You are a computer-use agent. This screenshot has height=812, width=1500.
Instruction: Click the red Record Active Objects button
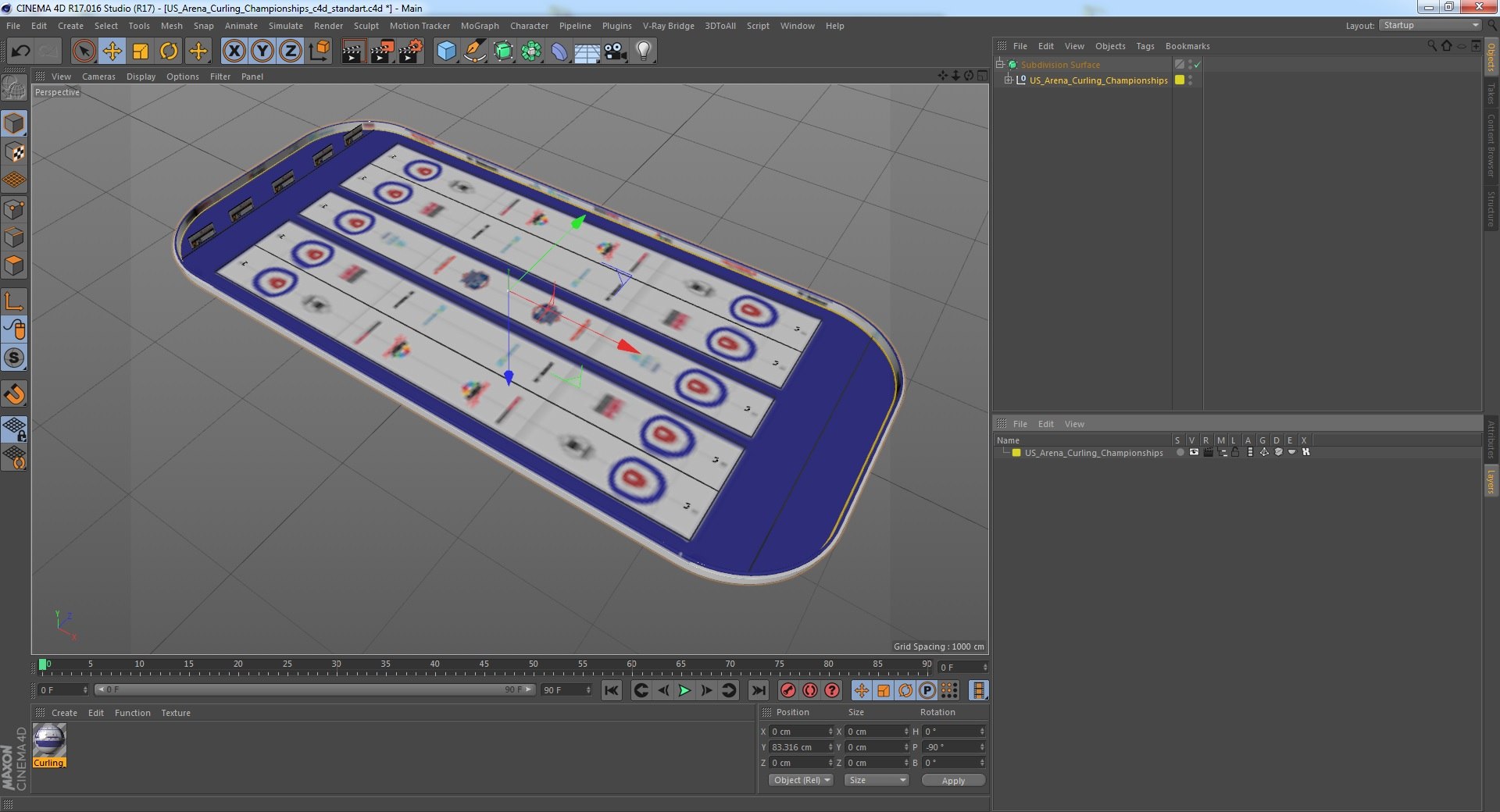pos(787,690)
